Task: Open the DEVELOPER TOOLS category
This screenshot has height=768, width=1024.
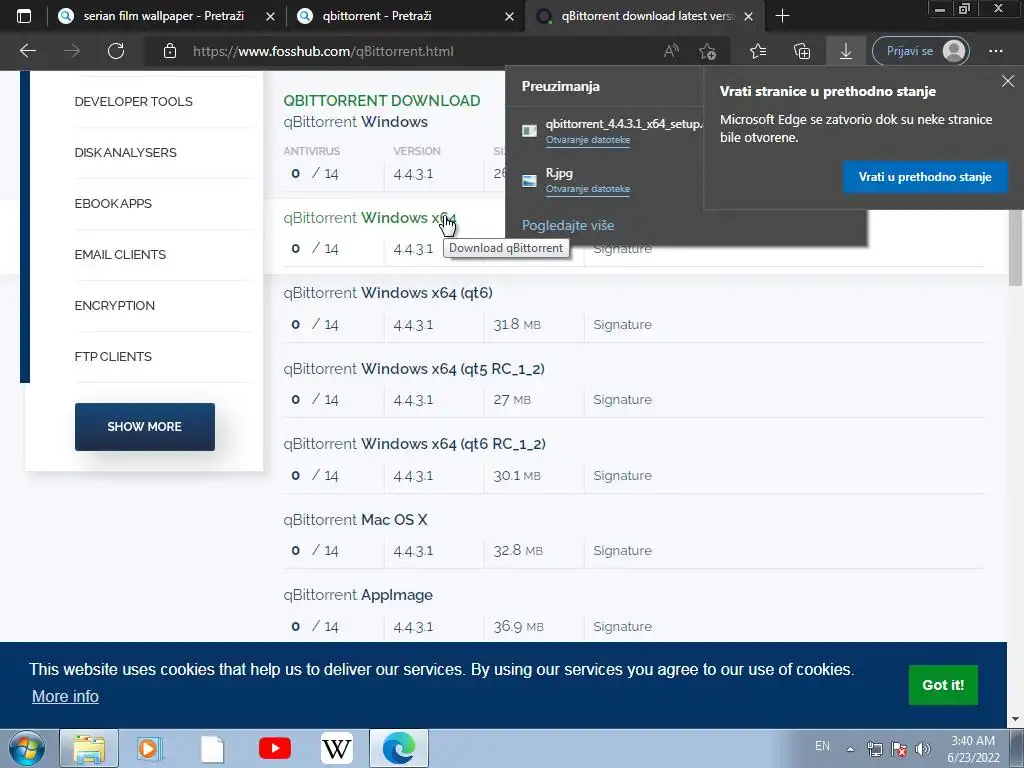Action: (x=133, y=102)
